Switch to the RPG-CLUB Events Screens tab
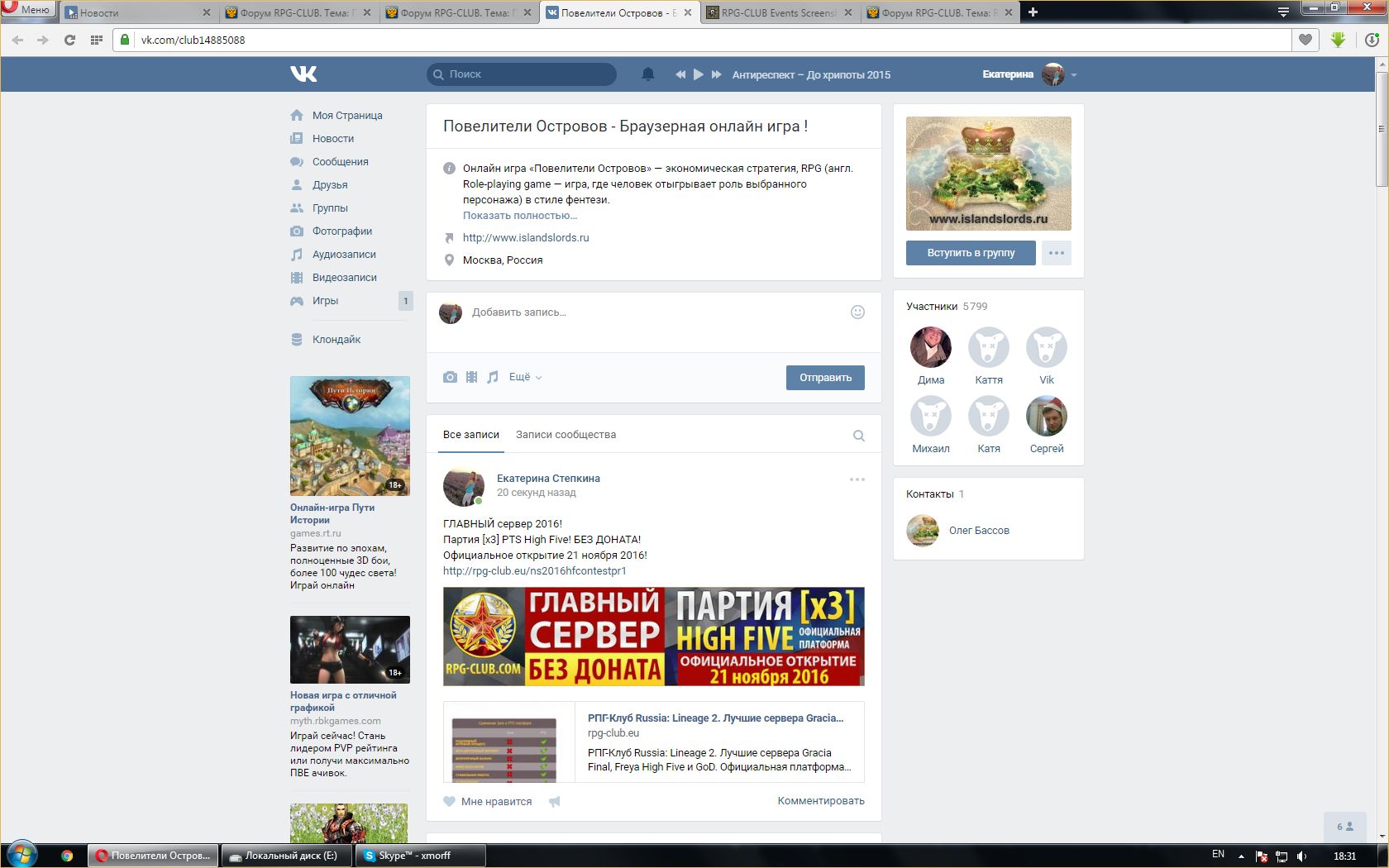Screen dimensions: 1389x868 (779, 12)
